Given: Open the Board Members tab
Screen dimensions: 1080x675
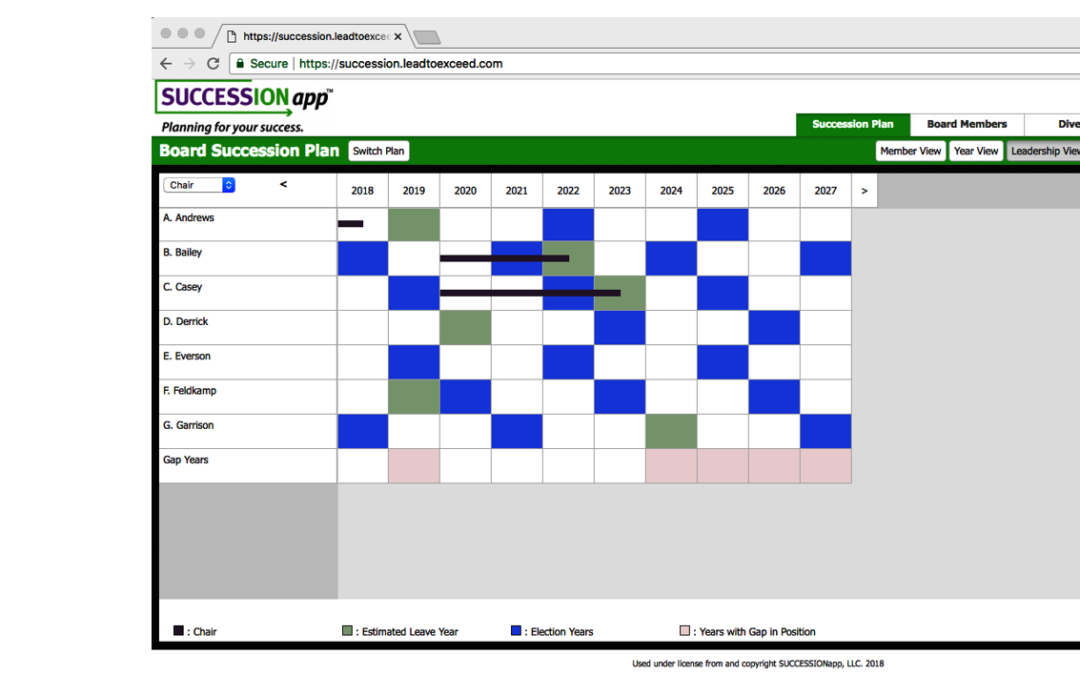Looking at the screenshot, I should [966, 125].
